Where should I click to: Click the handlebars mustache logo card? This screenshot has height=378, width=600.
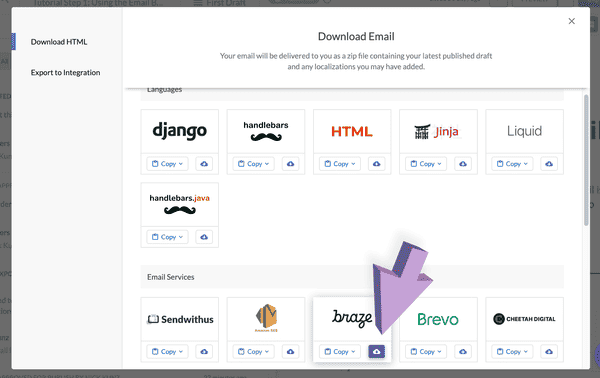(266, 131)
